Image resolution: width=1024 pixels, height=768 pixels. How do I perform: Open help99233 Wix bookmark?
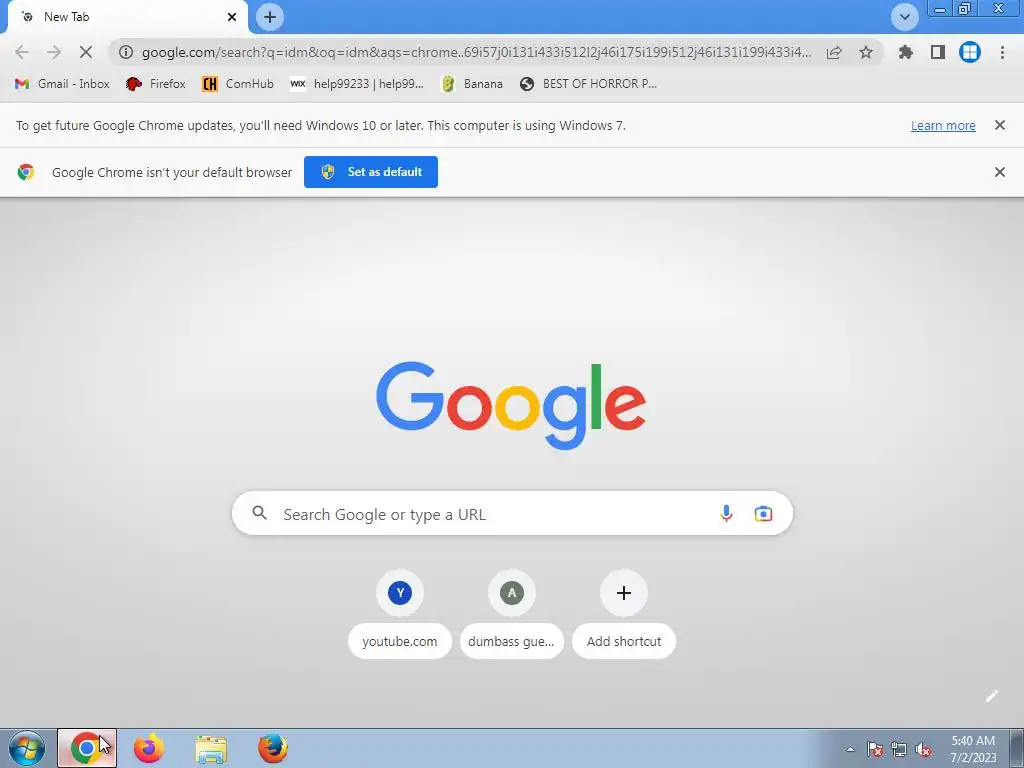click(x=357, y=84)
